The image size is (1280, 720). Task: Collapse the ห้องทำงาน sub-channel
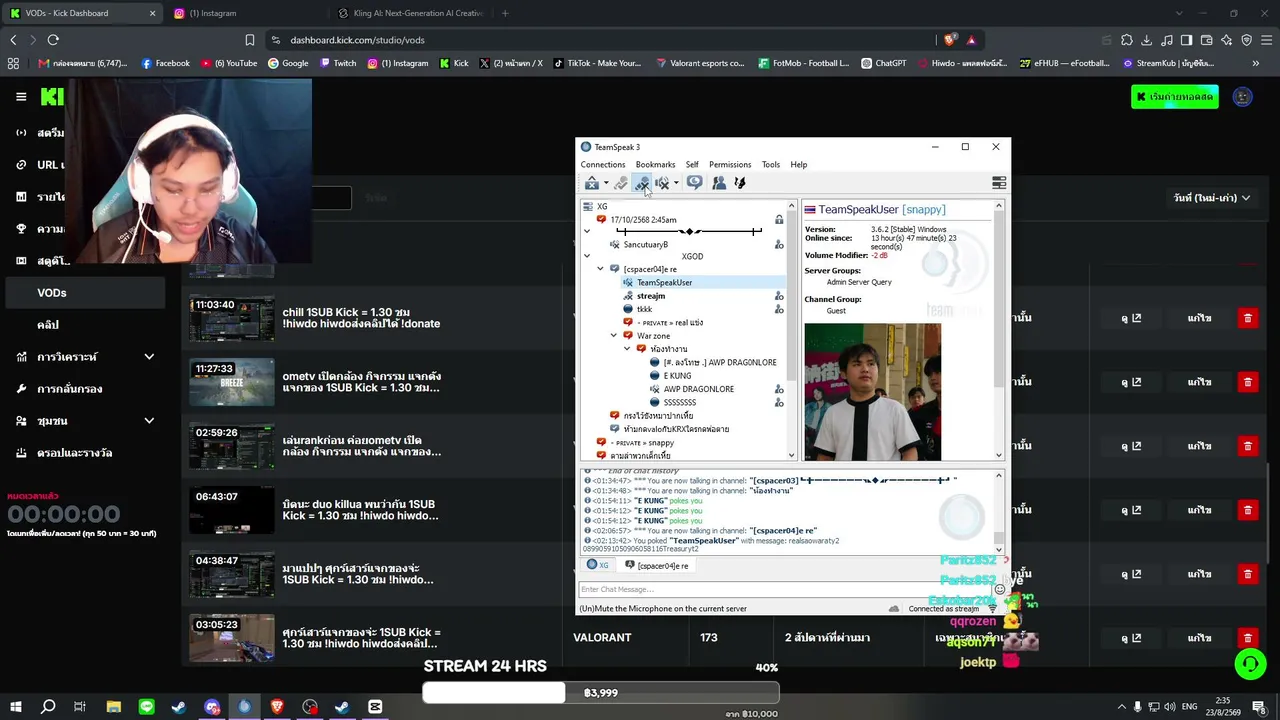pos(627,349)
